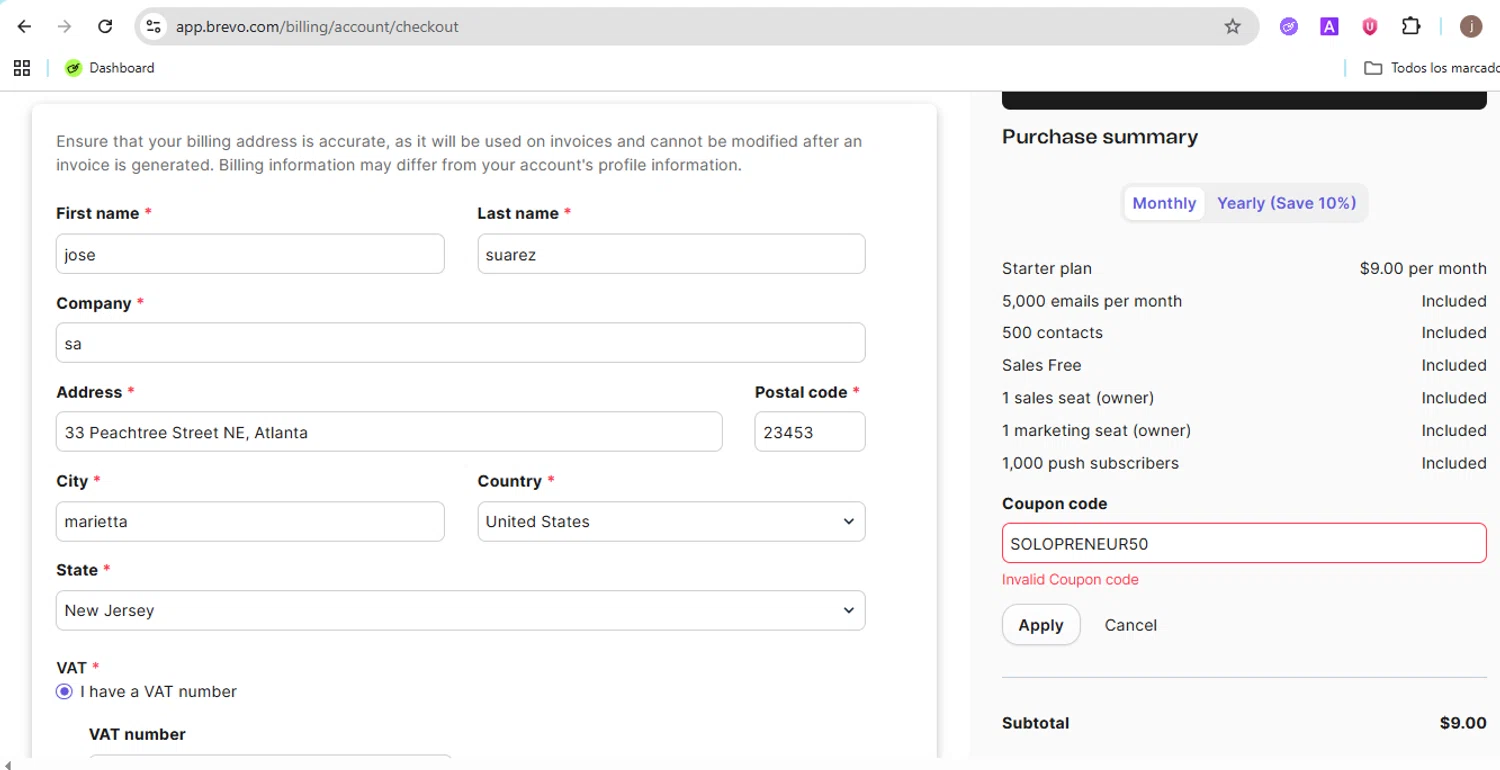Click the 'State' field label

tap(77, 570)
